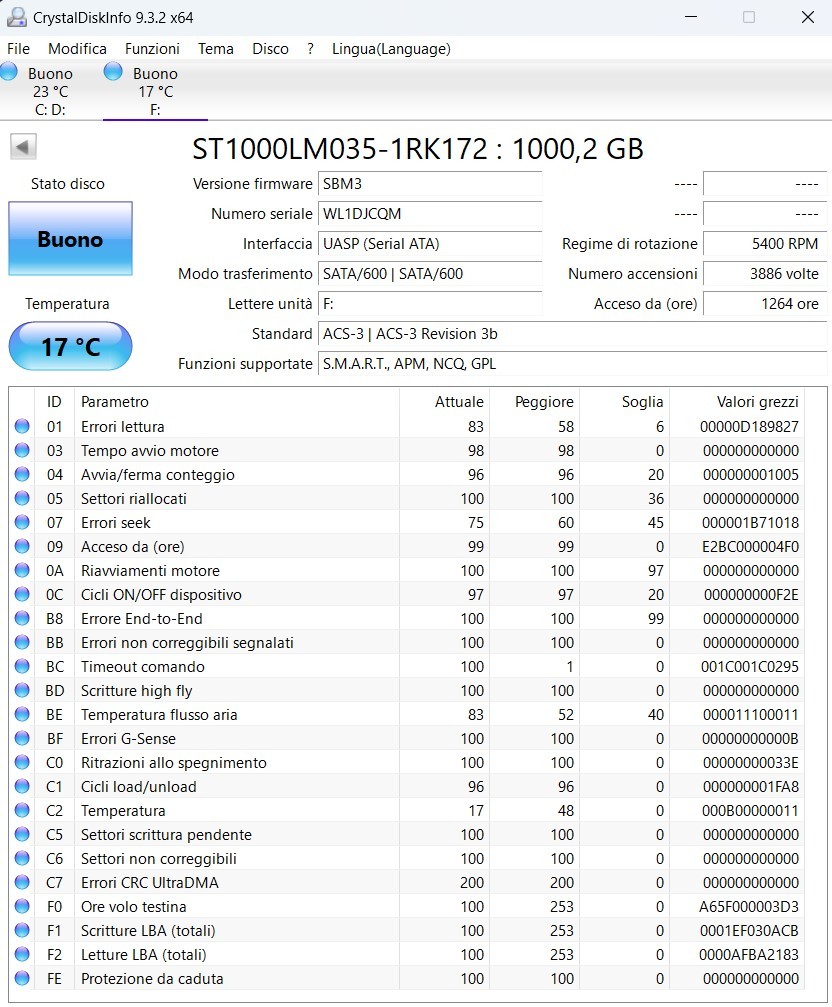Open the Disco menu
This screenshot has width=832, height=1007.
[x=270, y=49]
